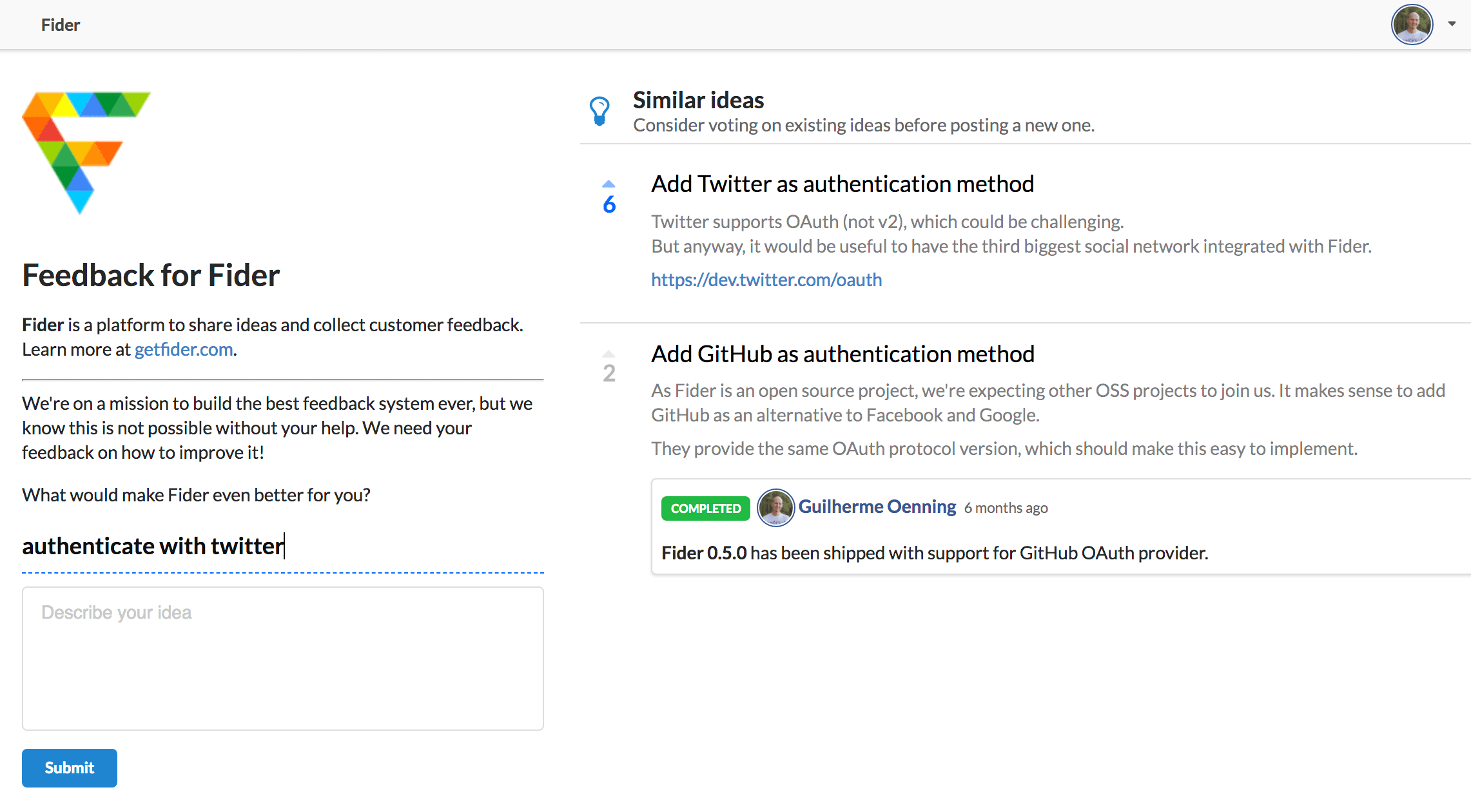Open the Add GitHub as authentication method idea
Viewport: 1471px width, 812px height.
(843, 354)
